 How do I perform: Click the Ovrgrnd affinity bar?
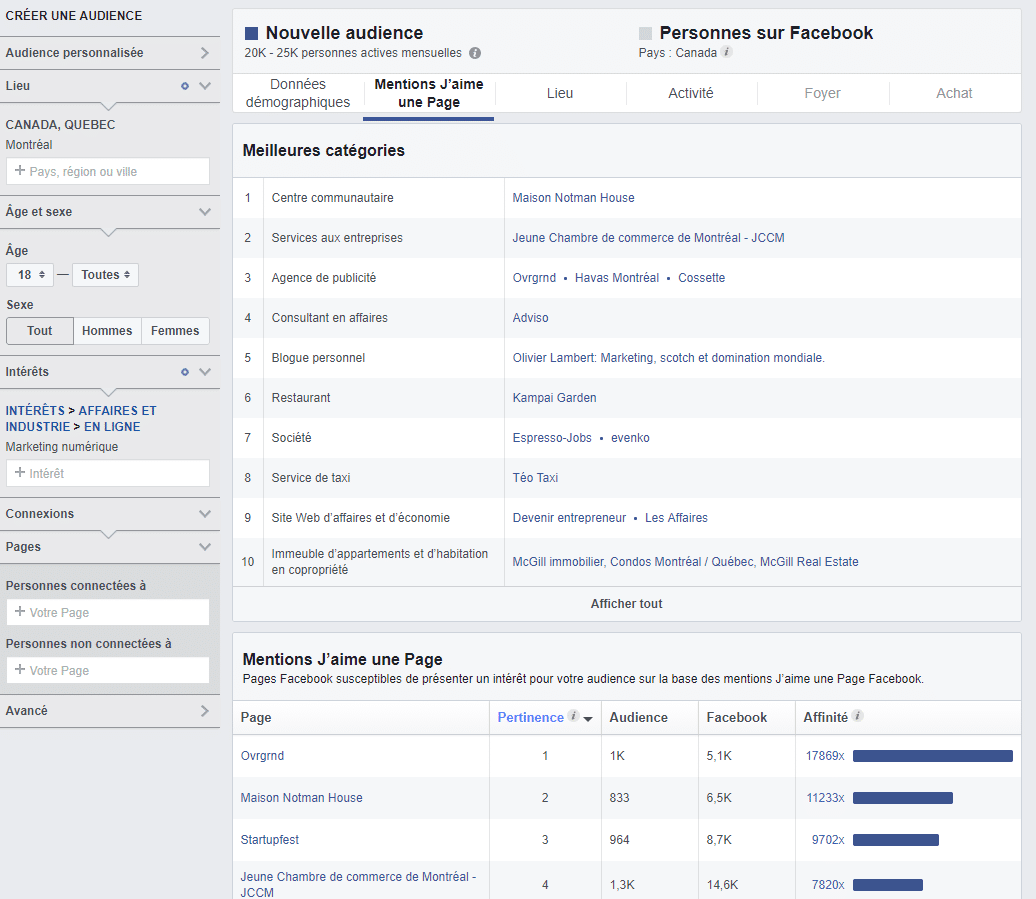(932, 756)
